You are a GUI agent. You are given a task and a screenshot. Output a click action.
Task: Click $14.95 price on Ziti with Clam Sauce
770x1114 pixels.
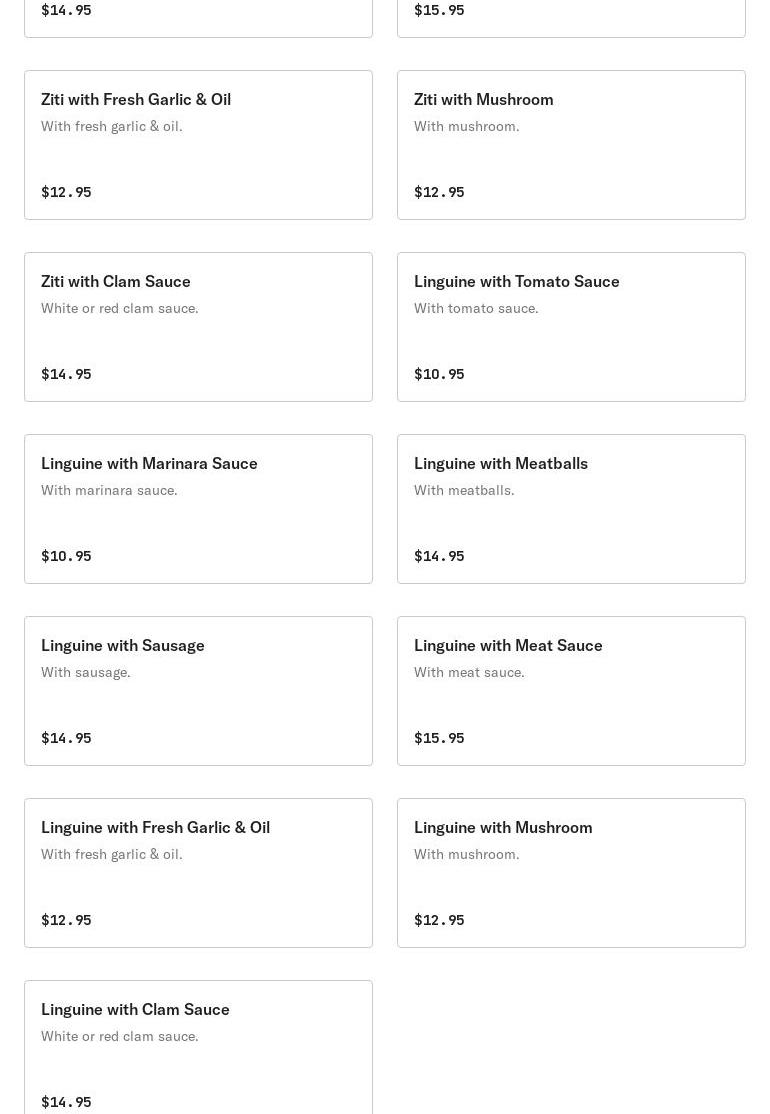[66, 374]
